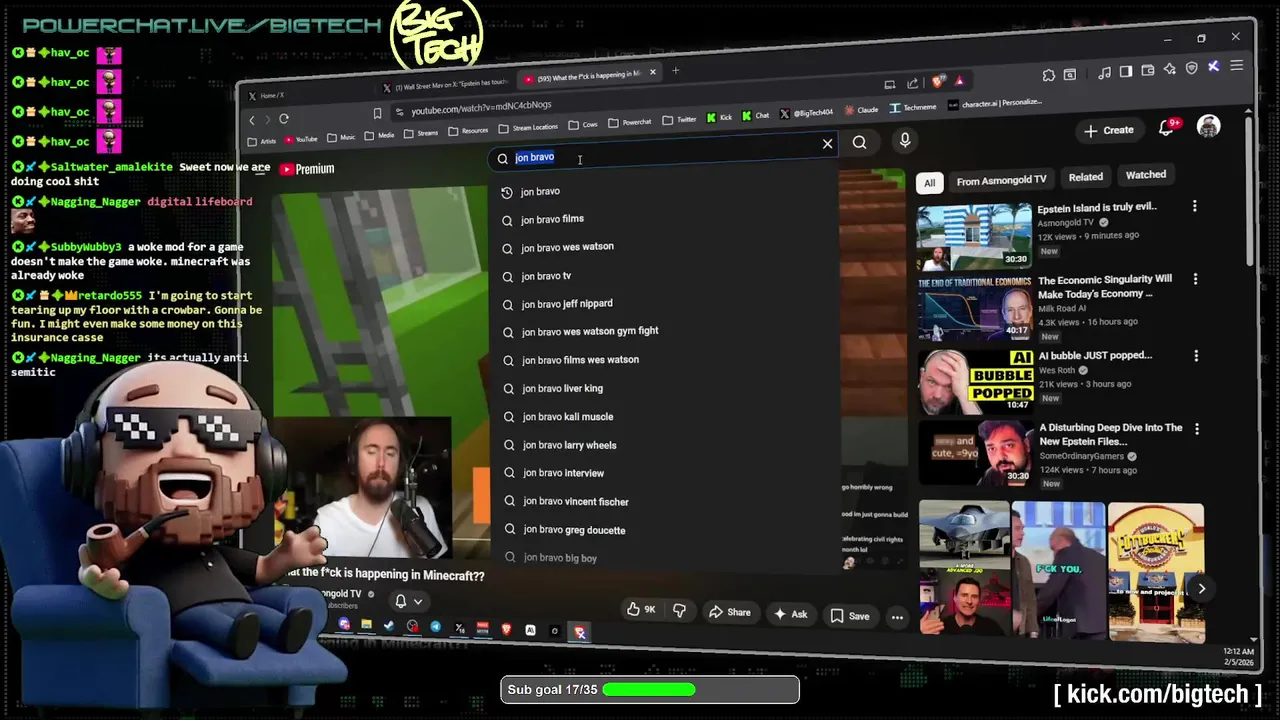Viewport: 1280px width, 720px height.
Task: Clear the YouTube search box with X
Action: [827, 144]
